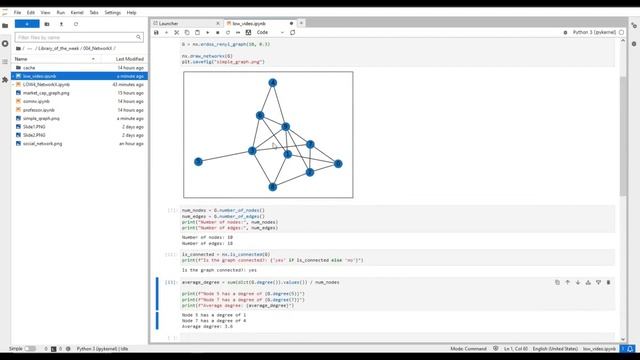Viewport: 640px width, 360px height.
Task: Move the active cell down
Action: (x=578, y=282)
